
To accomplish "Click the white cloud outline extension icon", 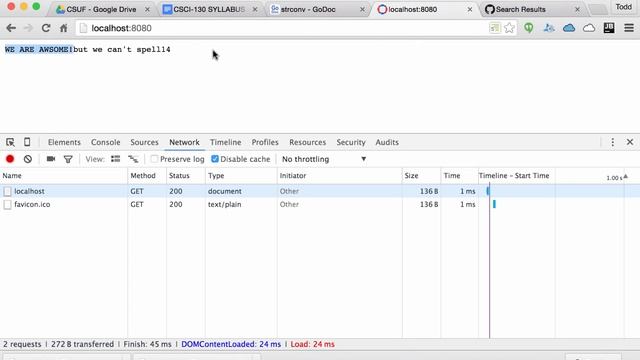I will pyautogui.click(x=589, y=28).
